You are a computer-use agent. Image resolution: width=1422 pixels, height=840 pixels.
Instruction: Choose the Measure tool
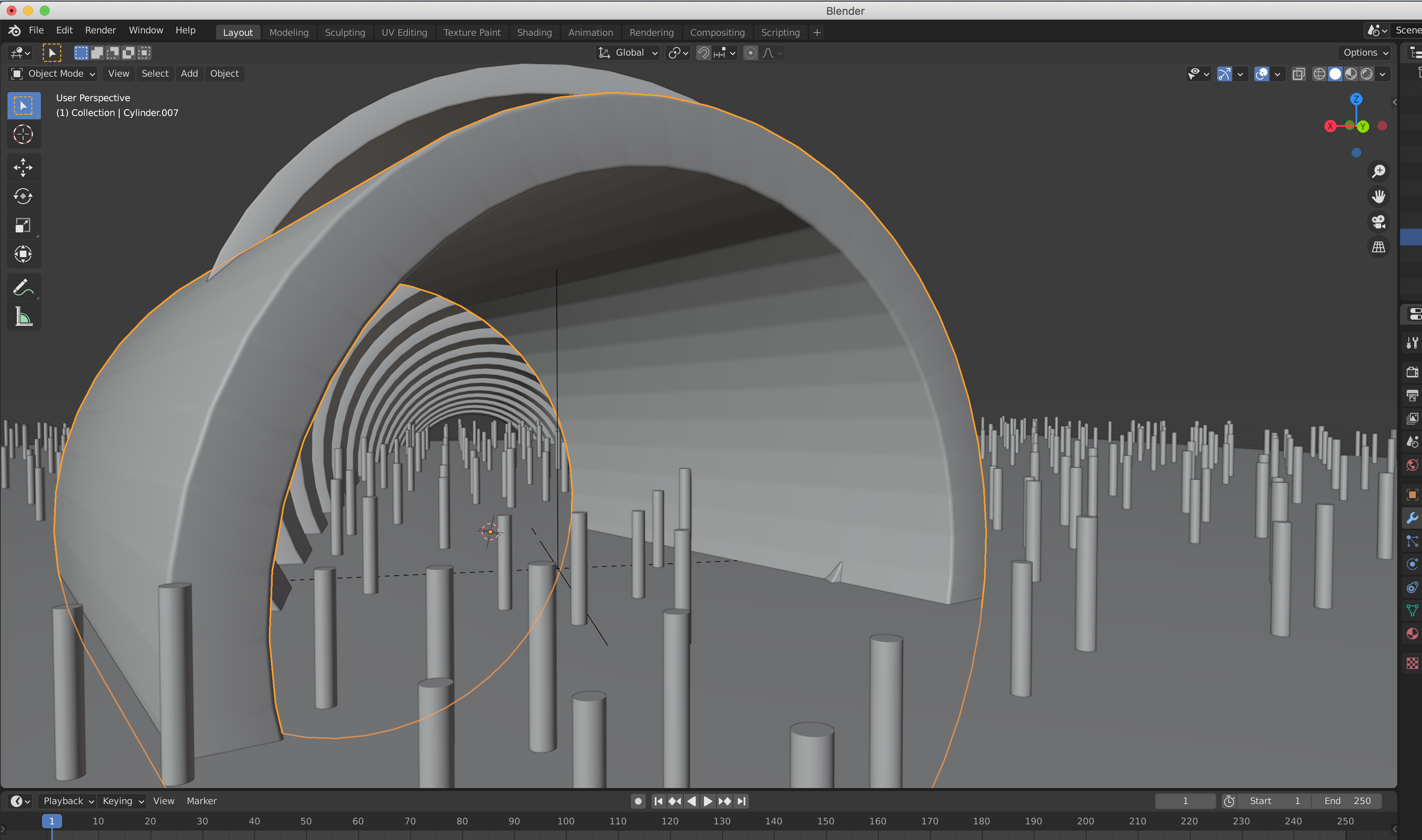pos(23,317)
